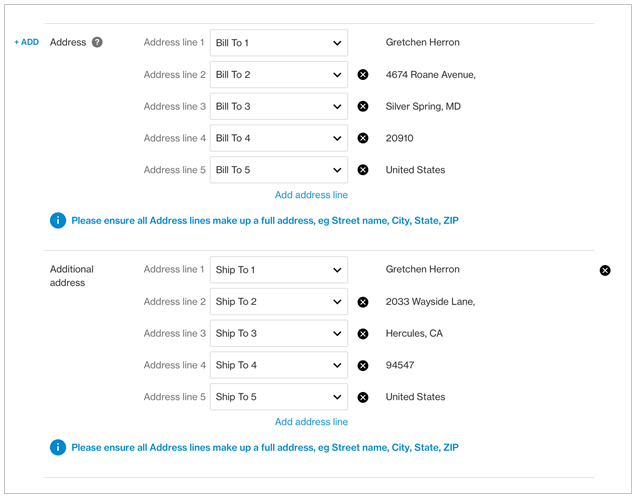Open the Ship To 1 dropdown
Viewport: 641px width, 500px height.
(x=278, y=270)
